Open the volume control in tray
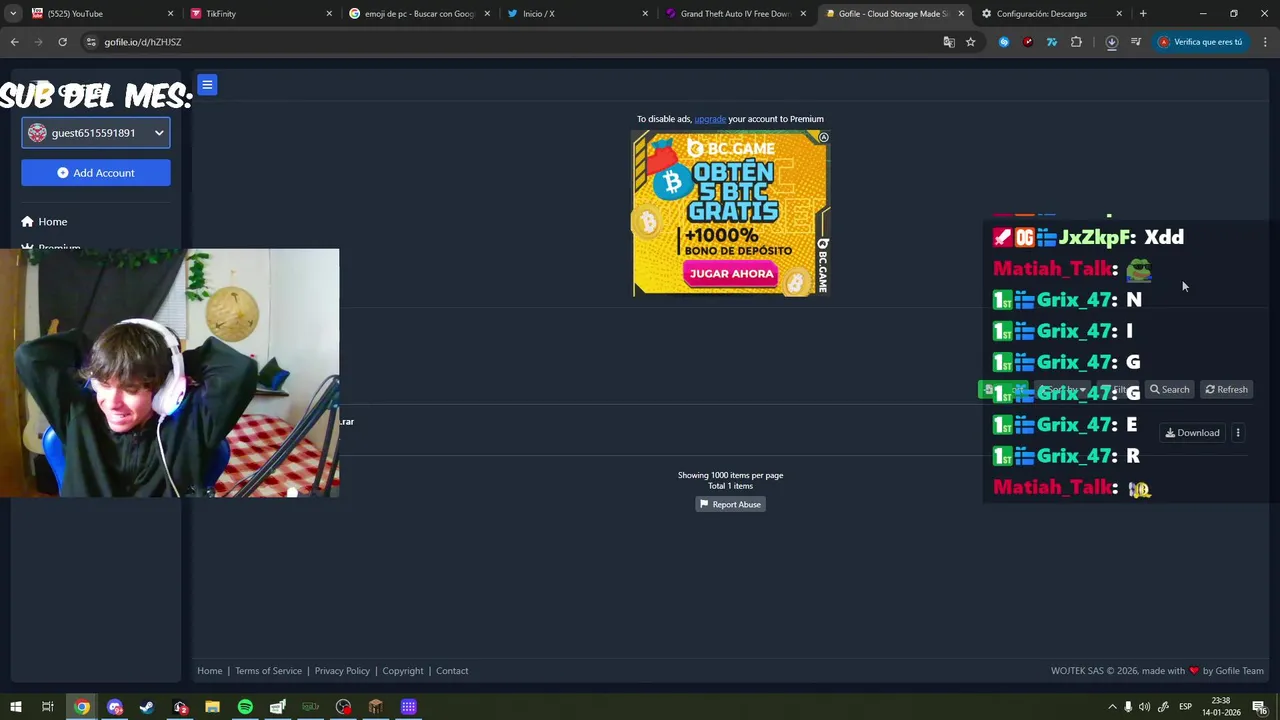This screenshot has height=720, width=1280. (1144, 707)
